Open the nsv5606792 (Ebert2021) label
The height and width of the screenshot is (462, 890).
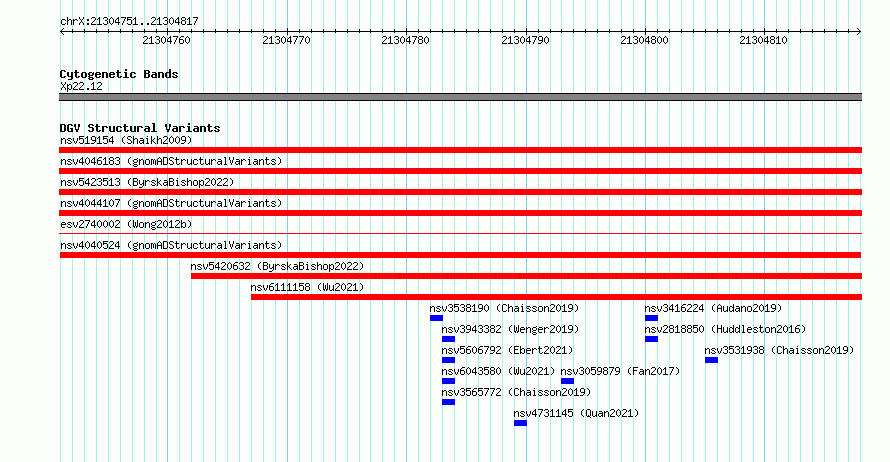(x=507, y=350)
